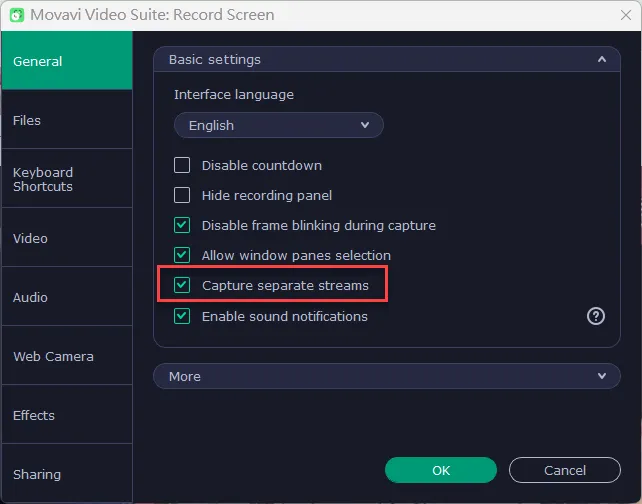Close the Record Screen settings window

(626, 15)
